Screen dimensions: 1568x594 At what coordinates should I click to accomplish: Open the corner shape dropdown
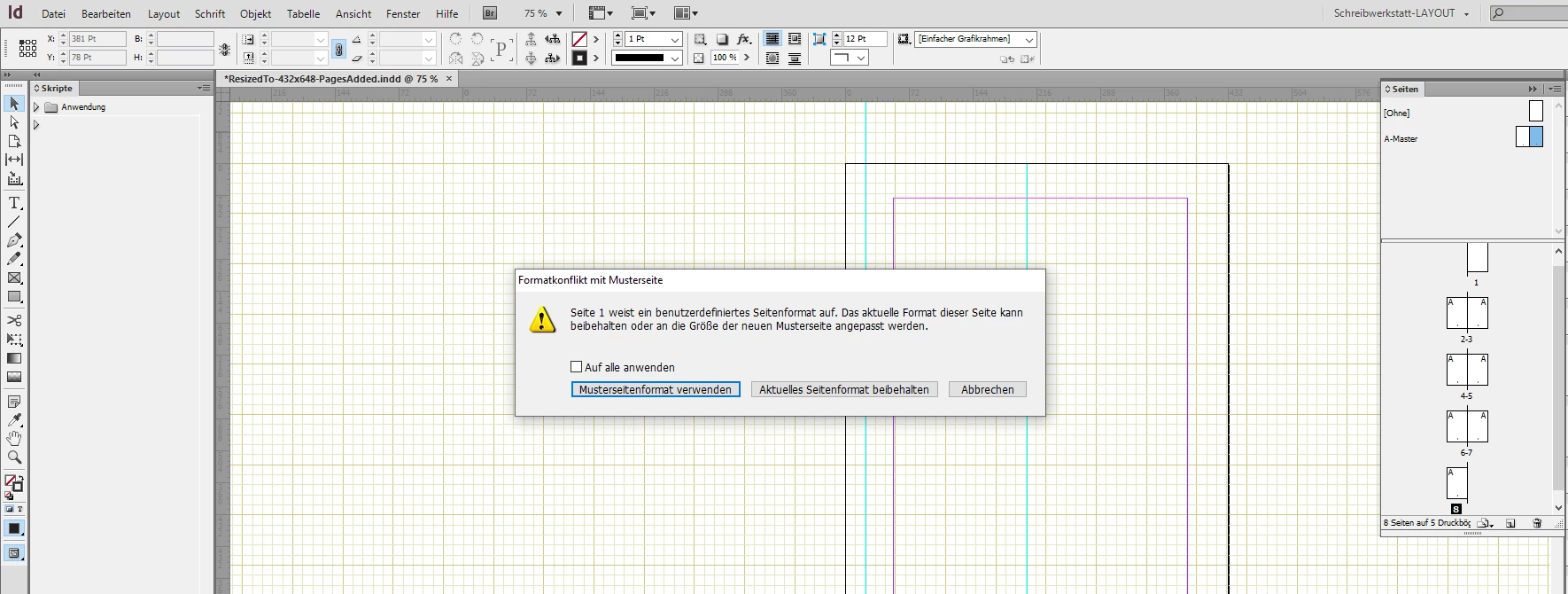pyautogui.click(x=861, y=58)
